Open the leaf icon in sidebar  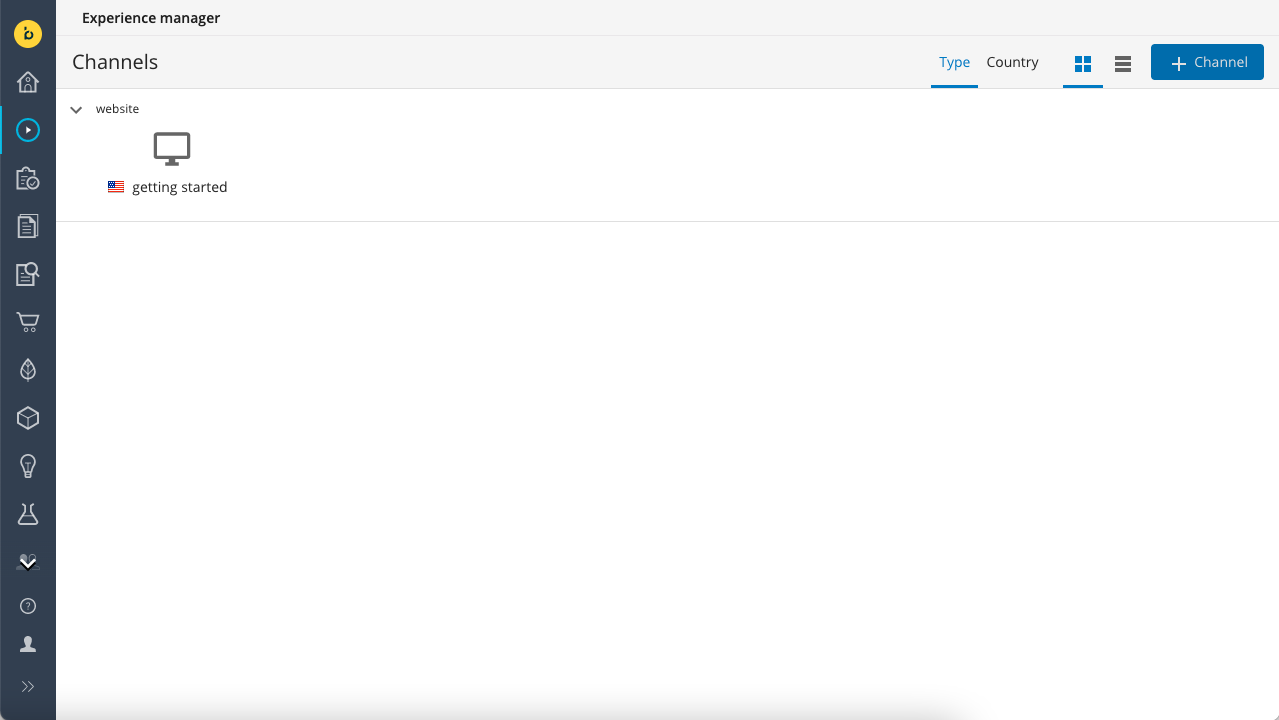tap(28, 370)
